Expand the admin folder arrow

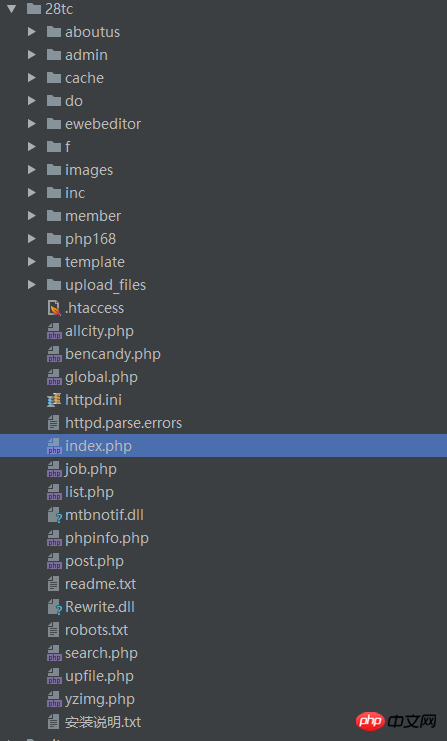click(x=32, y=55)
